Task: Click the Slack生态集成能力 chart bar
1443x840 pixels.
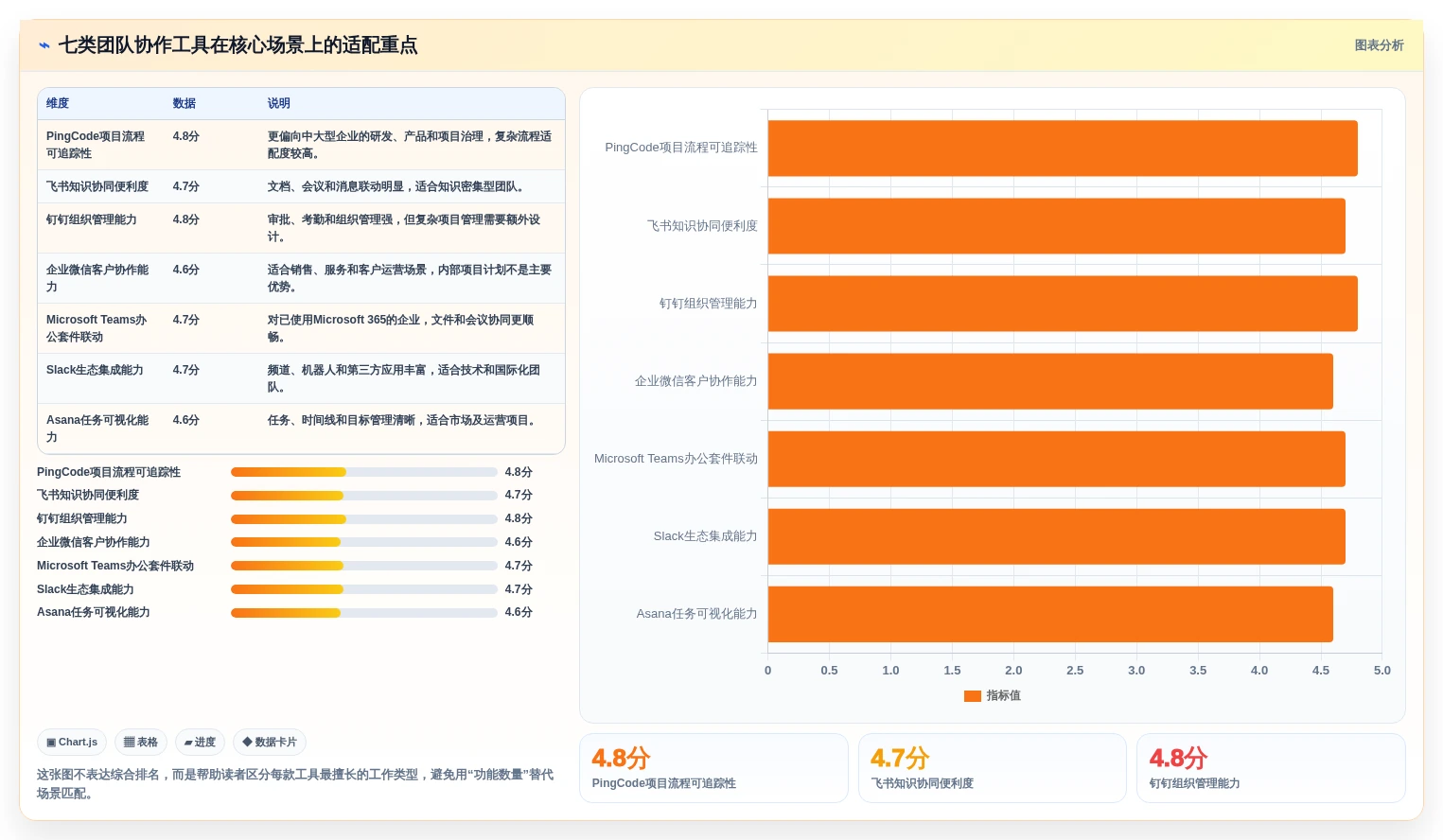Action: point(1056,536)
